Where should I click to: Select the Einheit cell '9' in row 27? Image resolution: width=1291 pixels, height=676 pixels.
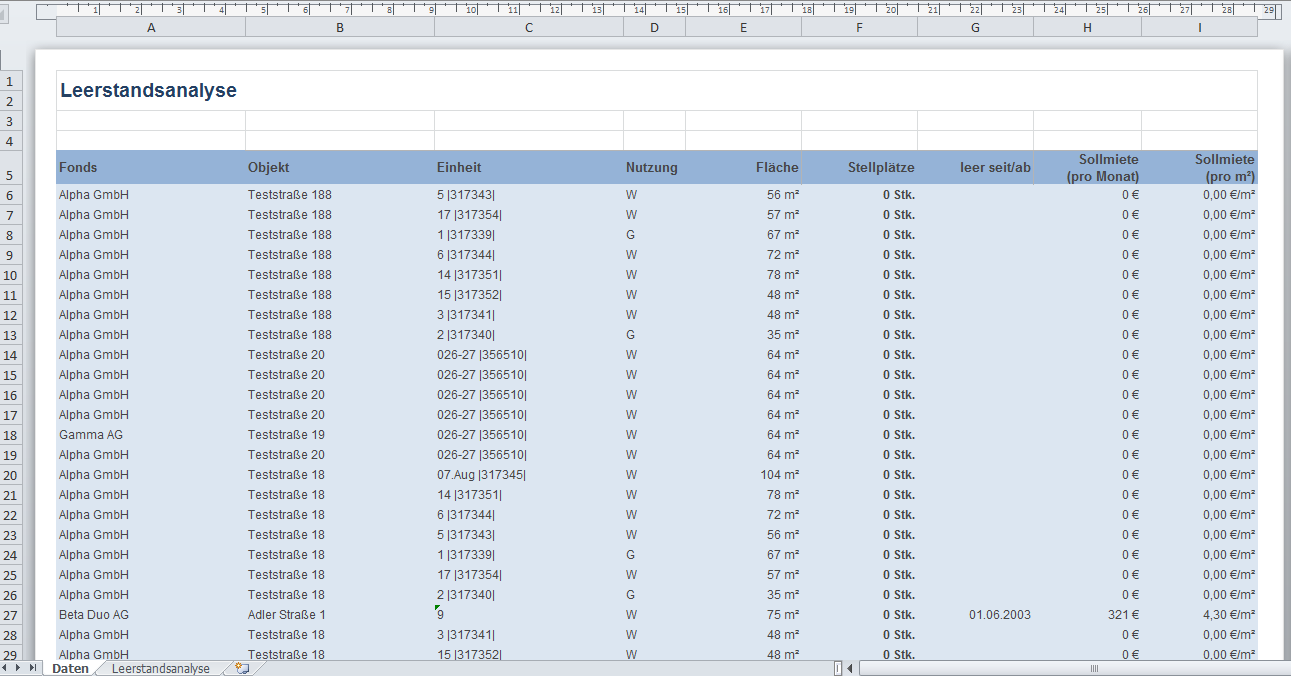pos(529,615)
